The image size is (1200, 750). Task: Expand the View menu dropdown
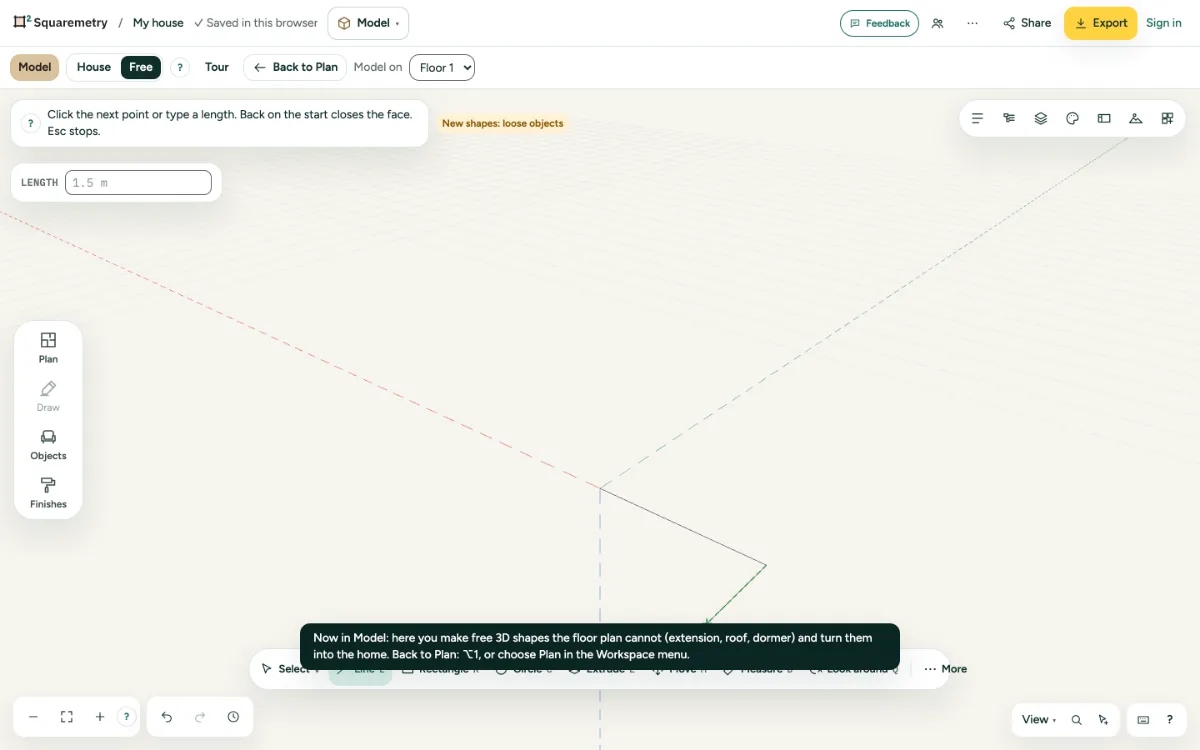tap(1039, 719)
